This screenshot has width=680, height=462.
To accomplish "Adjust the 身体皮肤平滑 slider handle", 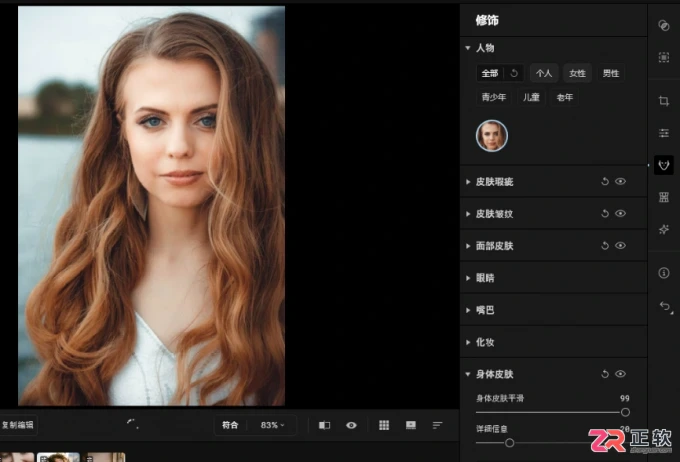I will point(625,412).
